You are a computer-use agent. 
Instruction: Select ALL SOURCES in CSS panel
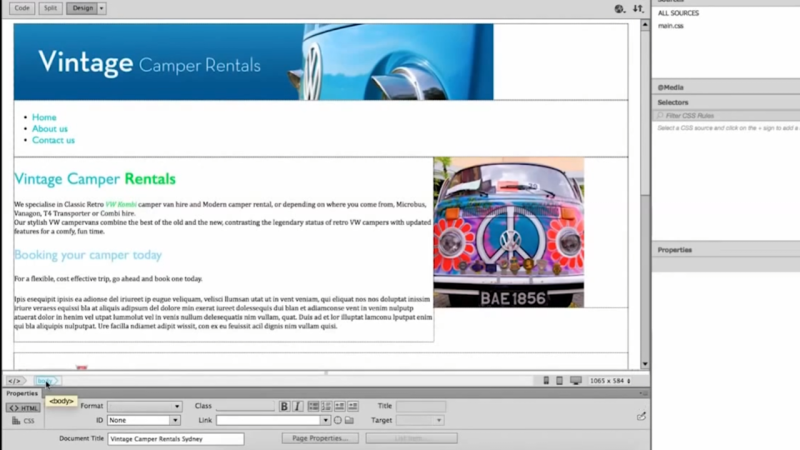pos(678,13)
